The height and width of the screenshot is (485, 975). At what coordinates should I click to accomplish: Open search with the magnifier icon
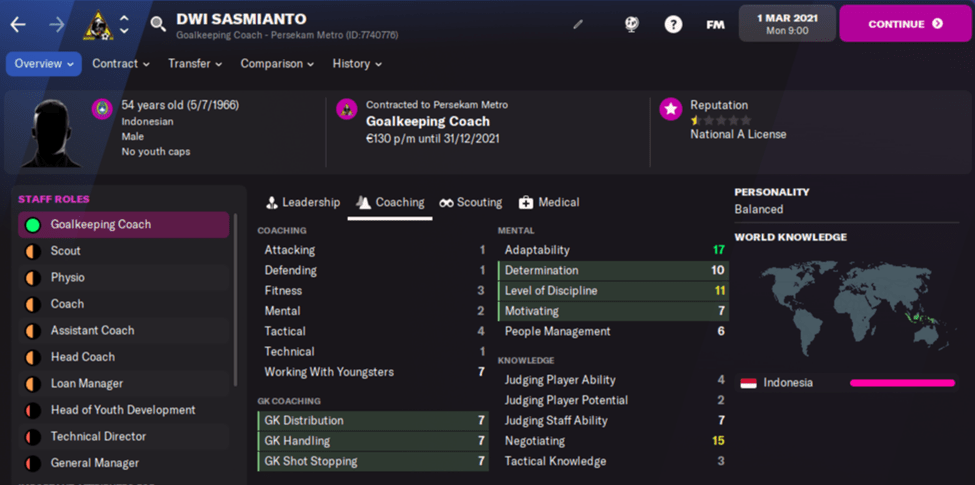pos(158,24)
